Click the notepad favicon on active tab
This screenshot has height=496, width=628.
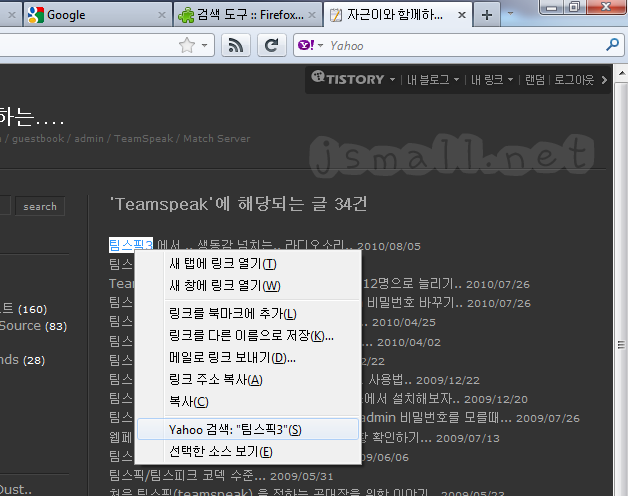[336, 15]
